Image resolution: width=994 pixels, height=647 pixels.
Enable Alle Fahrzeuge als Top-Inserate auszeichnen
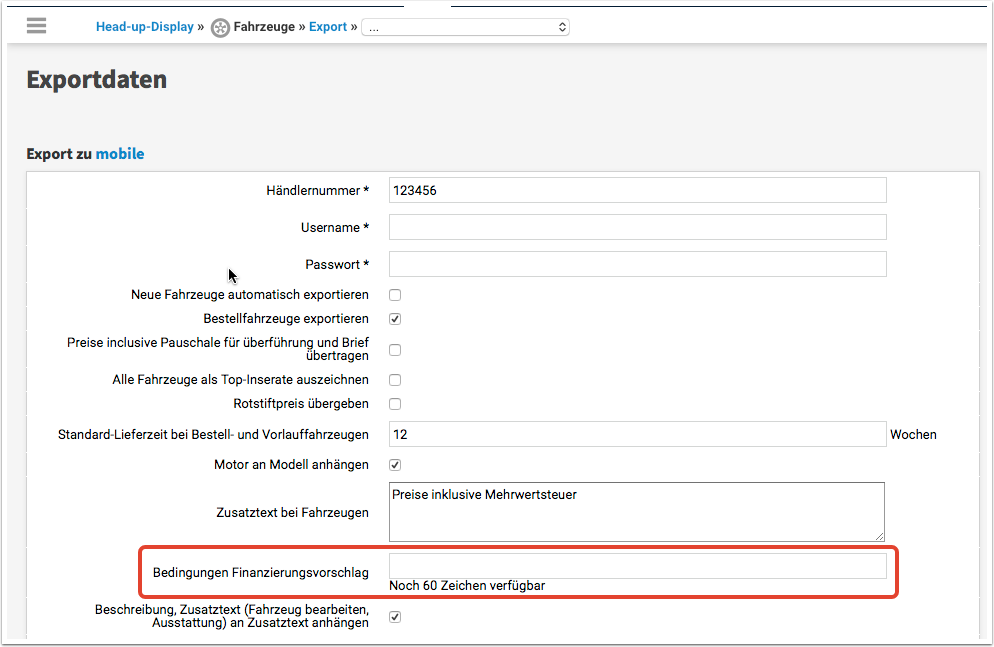(x=395, y=380)
